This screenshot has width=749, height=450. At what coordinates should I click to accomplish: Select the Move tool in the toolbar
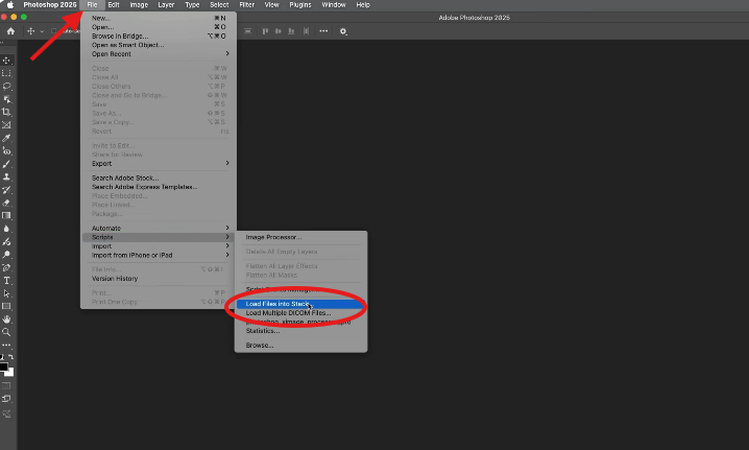pyautogui.click(x=7, y=61)
